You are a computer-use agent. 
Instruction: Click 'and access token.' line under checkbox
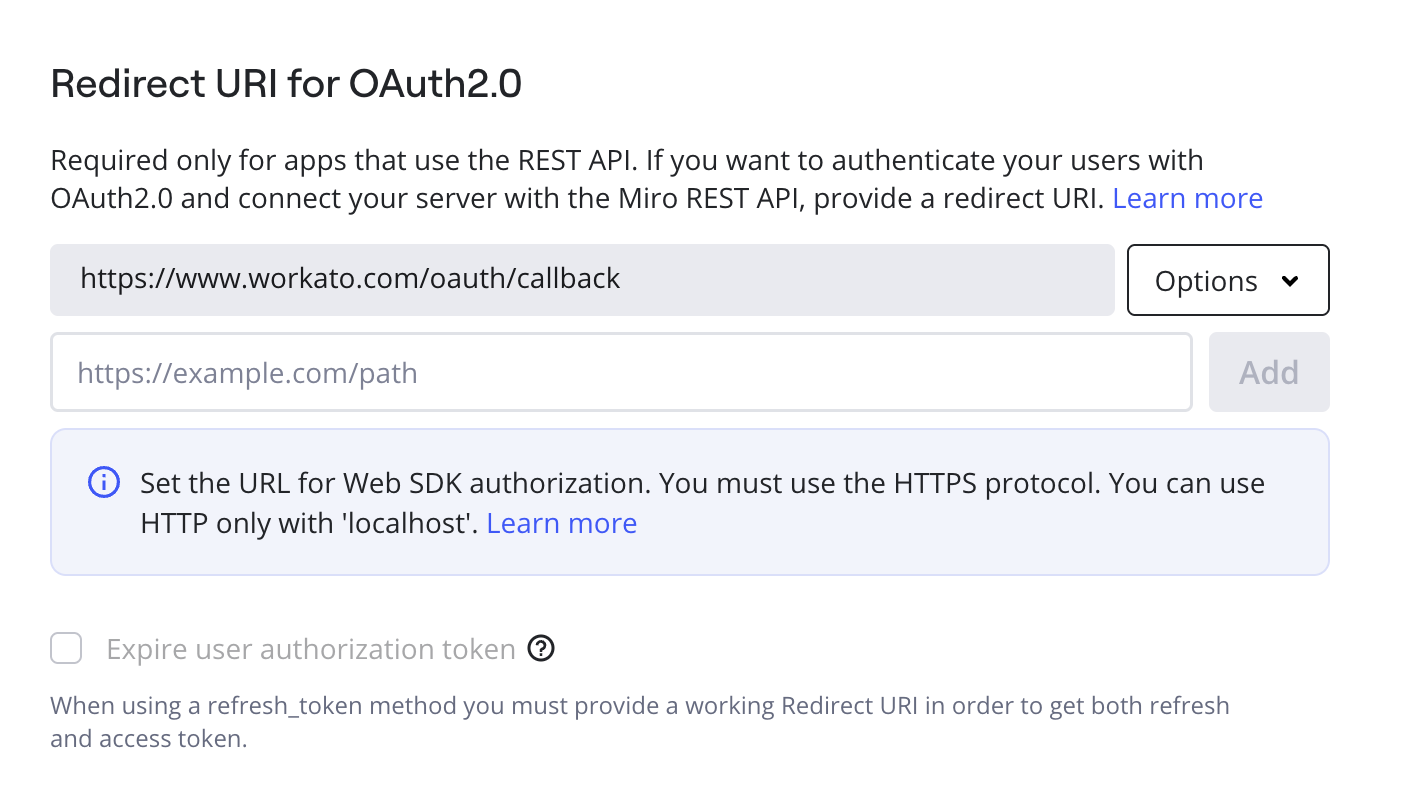(149, 740)
